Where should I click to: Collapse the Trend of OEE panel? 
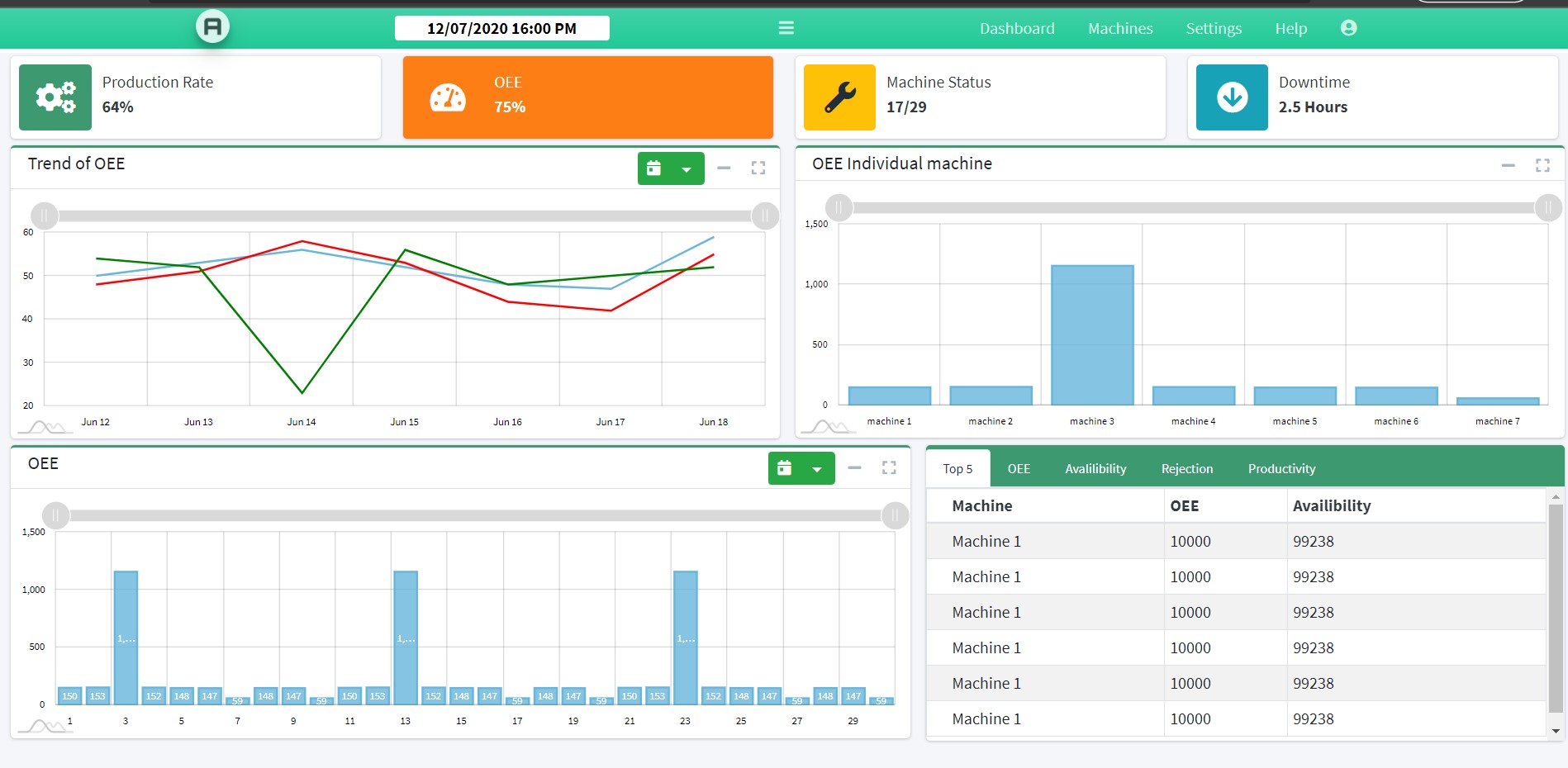click(x=724, y=168)
